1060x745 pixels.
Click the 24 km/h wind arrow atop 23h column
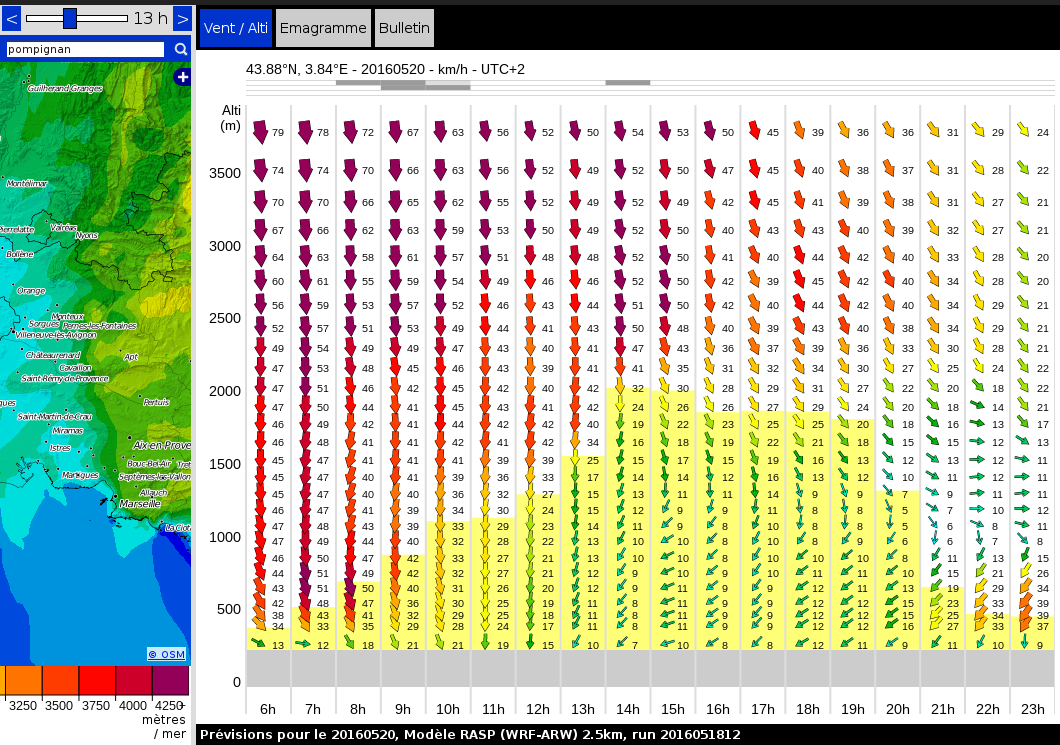(1024, 130)
